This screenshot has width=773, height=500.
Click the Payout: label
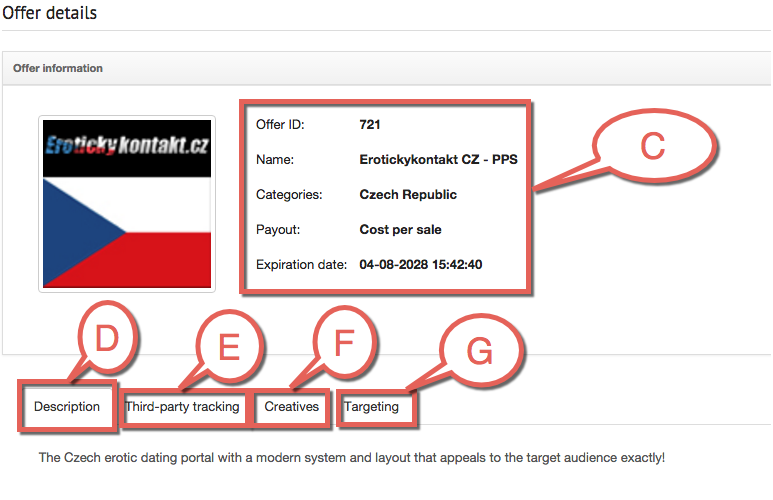pos(278,230)
